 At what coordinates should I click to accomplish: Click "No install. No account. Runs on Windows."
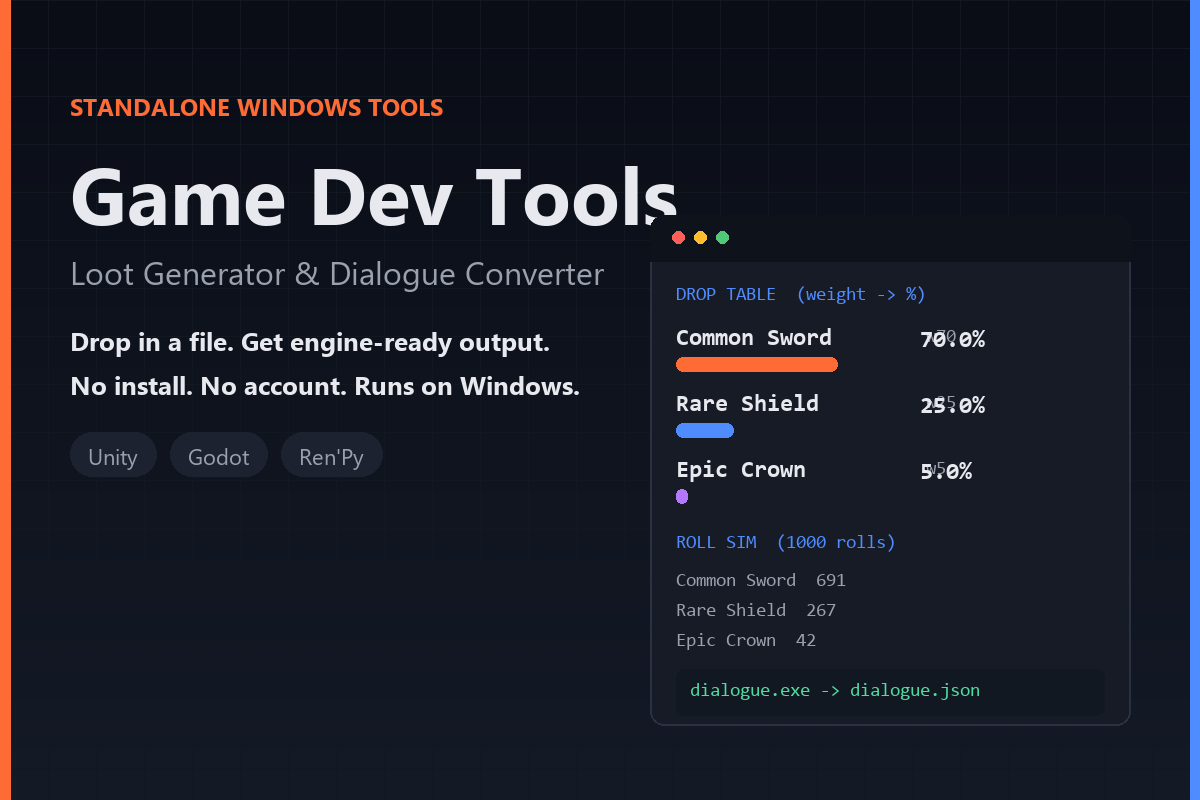click(x=325, y=387)
